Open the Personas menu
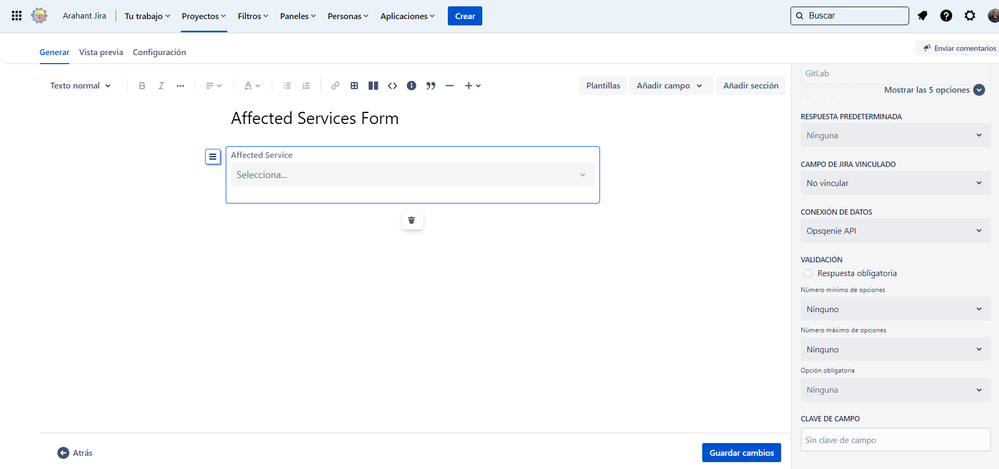Viewport: 999px width, 469px height. coord(348,16)
